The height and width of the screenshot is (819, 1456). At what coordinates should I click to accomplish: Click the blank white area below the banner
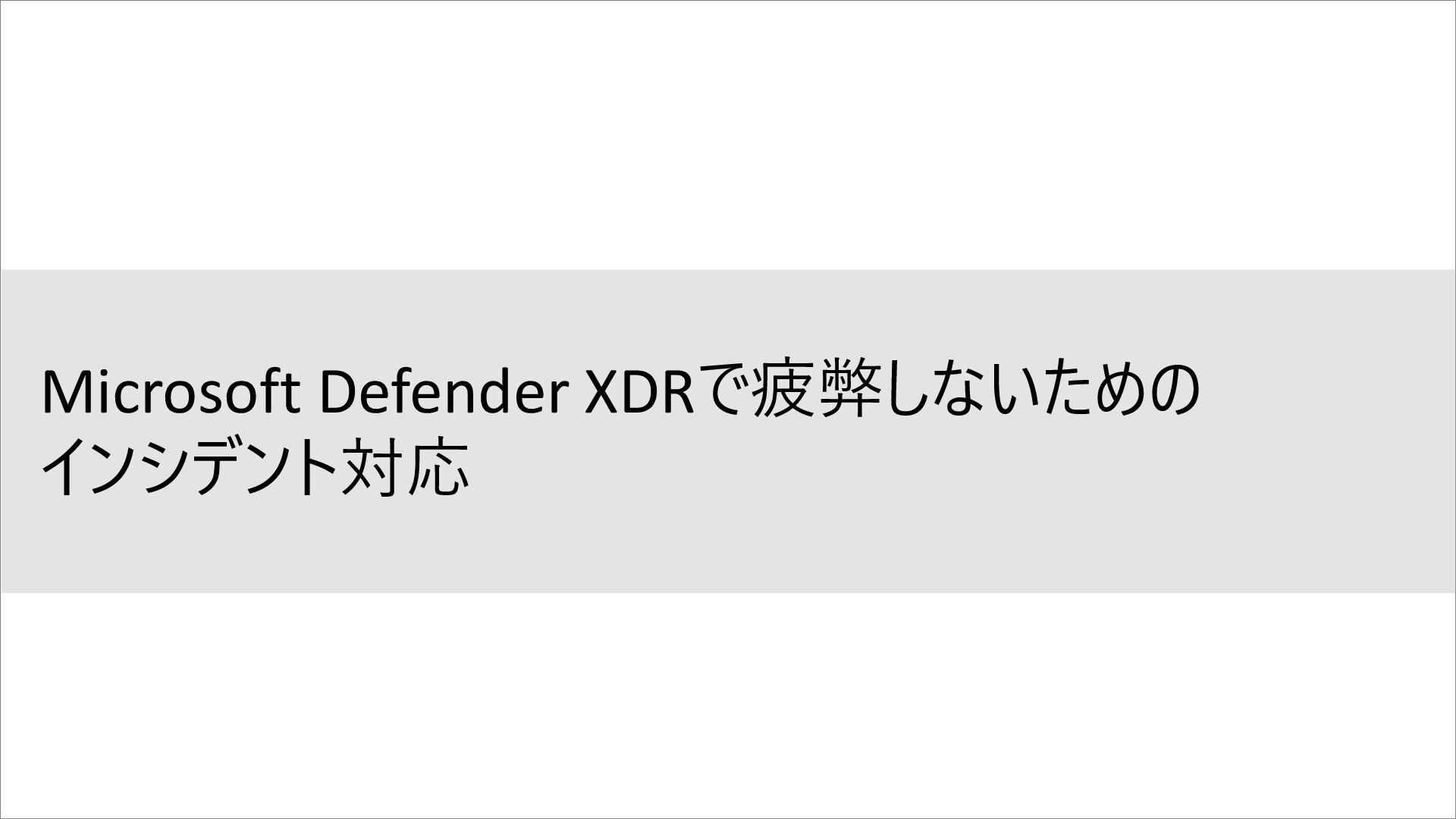(728, 705)
